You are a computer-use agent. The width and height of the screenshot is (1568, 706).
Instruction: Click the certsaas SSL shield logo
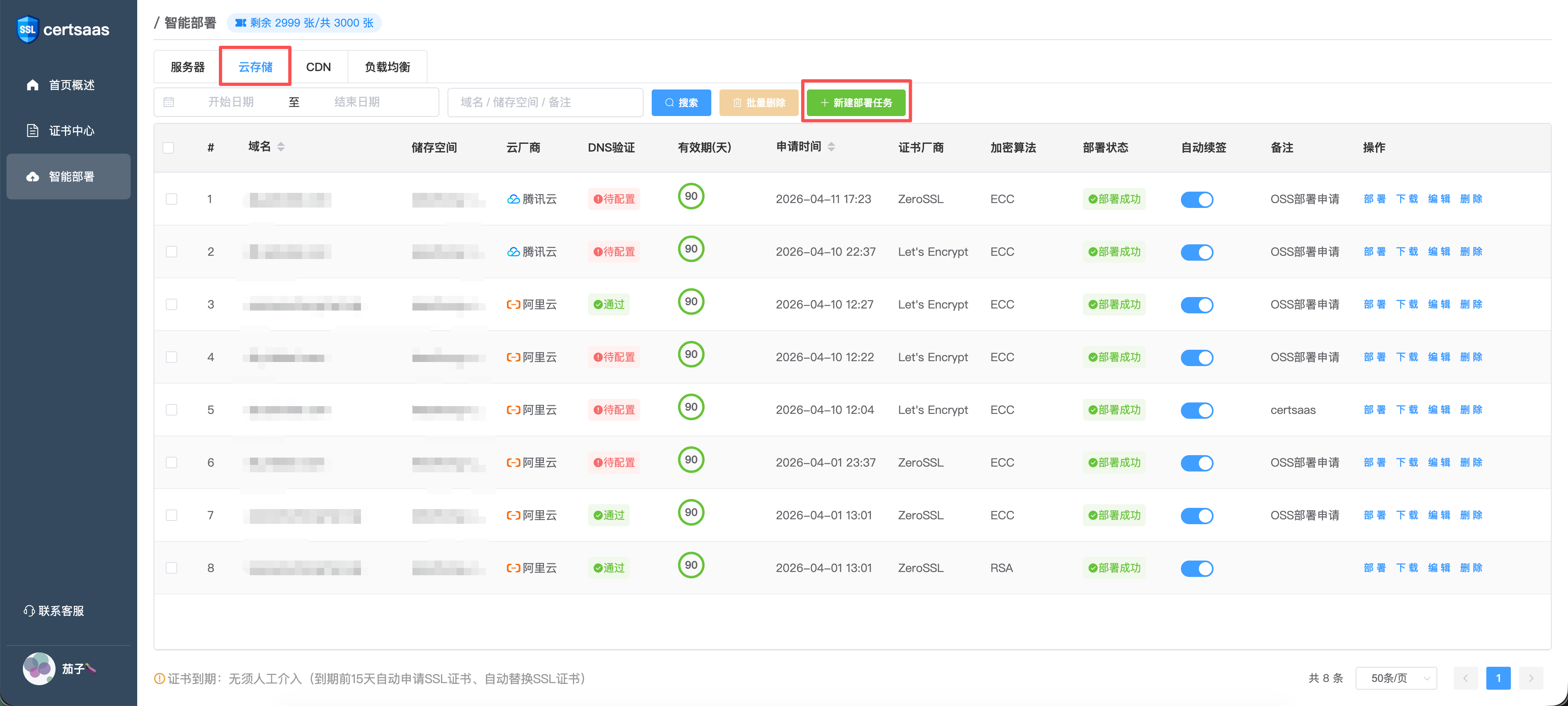tap(27, 29)
